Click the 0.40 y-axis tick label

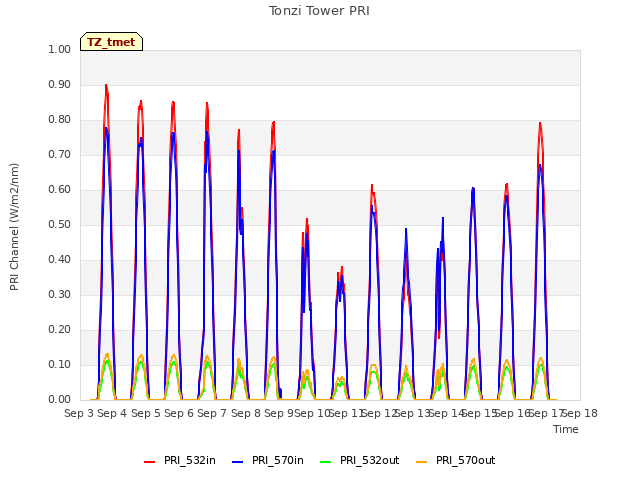coord(60,260)
